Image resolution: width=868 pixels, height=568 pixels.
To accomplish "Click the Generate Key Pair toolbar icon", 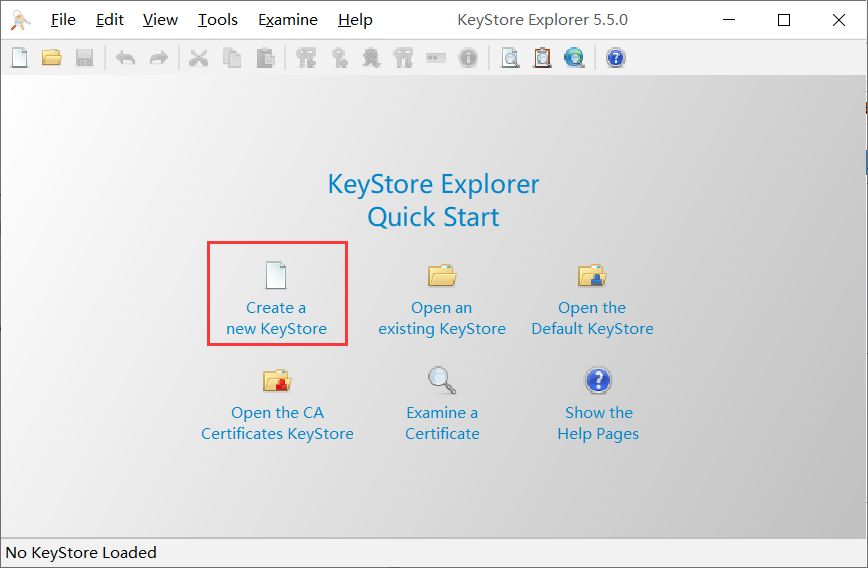I will click(x=306, y=58).
